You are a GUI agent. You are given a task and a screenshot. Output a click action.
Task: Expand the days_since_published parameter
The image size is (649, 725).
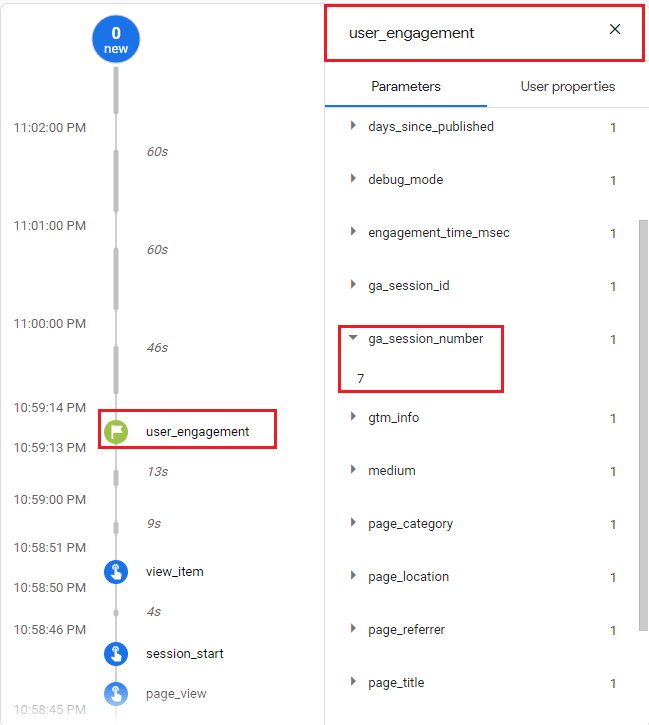point(354,125)
